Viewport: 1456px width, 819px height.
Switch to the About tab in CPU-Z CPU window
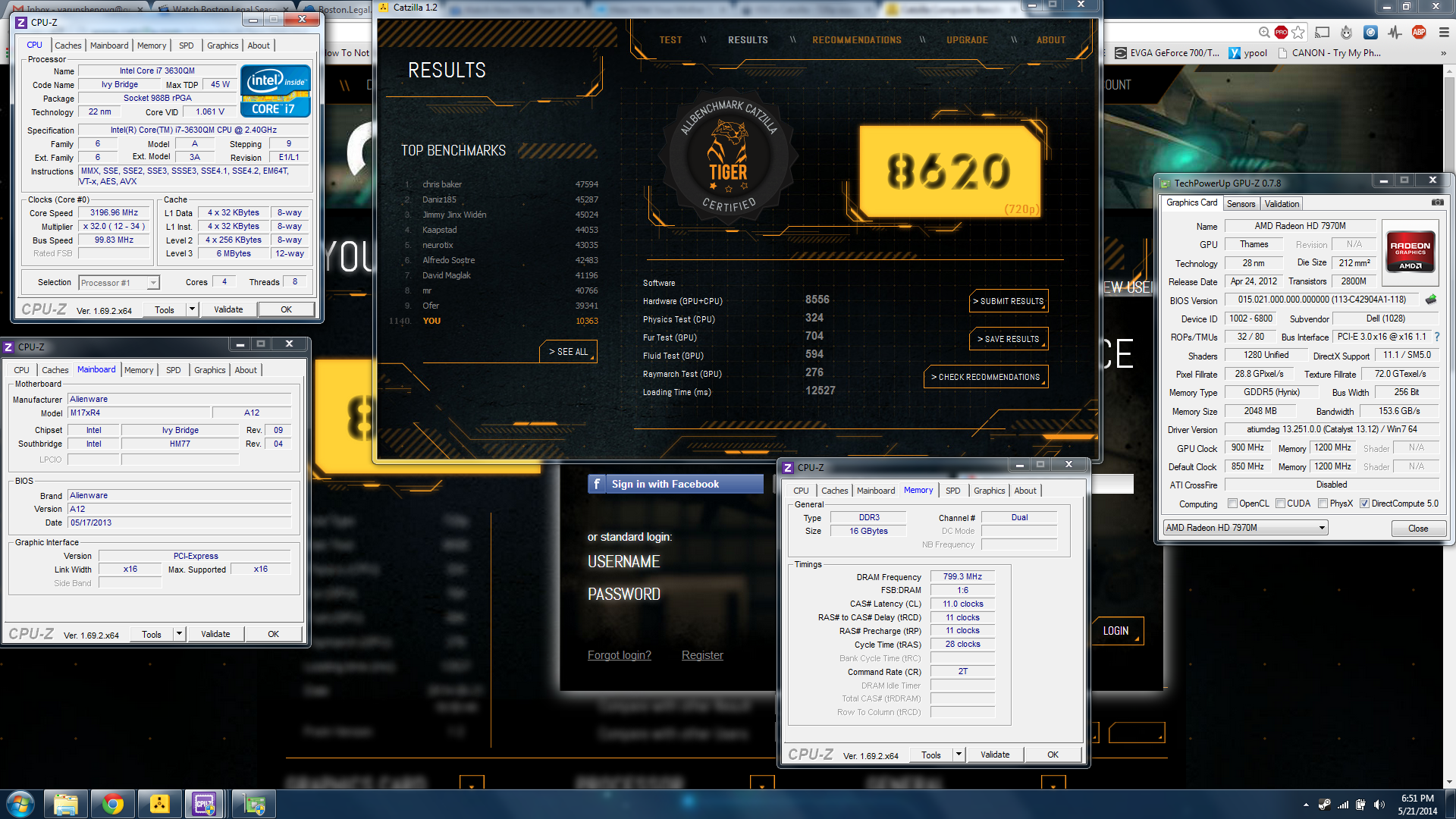click(259, 45)
